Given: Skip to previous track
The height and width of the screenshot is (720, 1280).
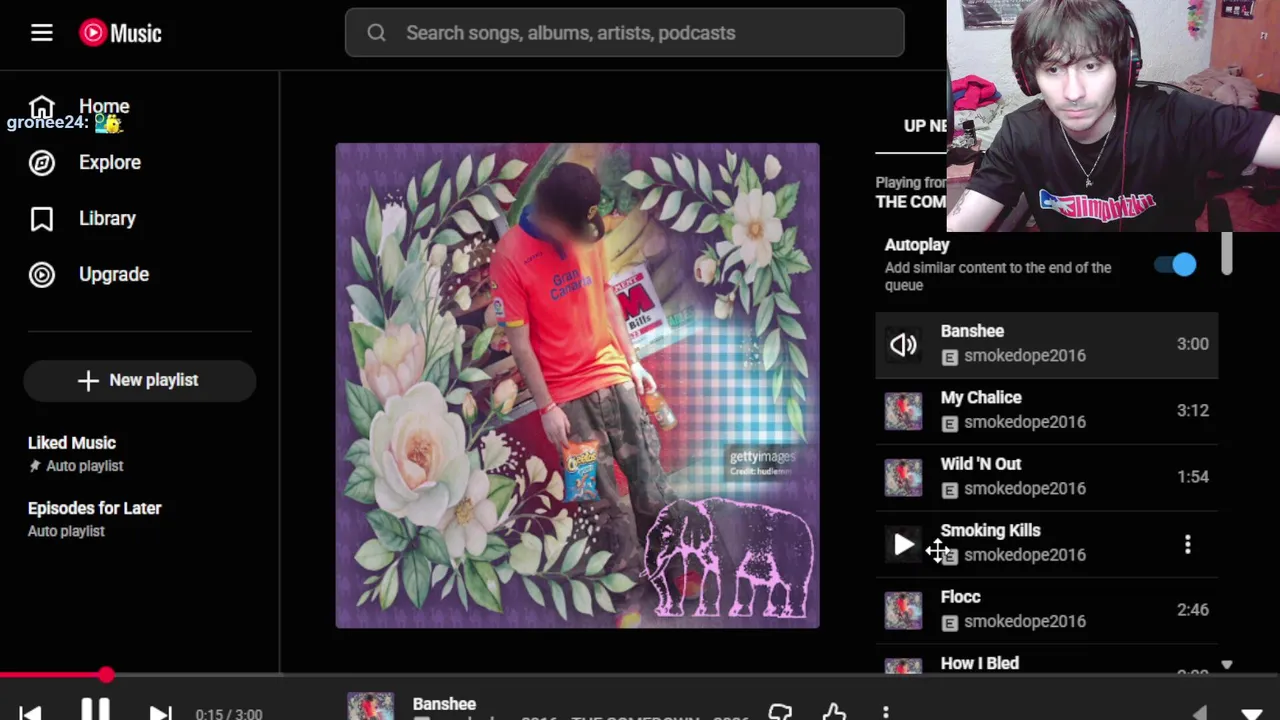Looking at the screenshot, I should tap(30, 713).
